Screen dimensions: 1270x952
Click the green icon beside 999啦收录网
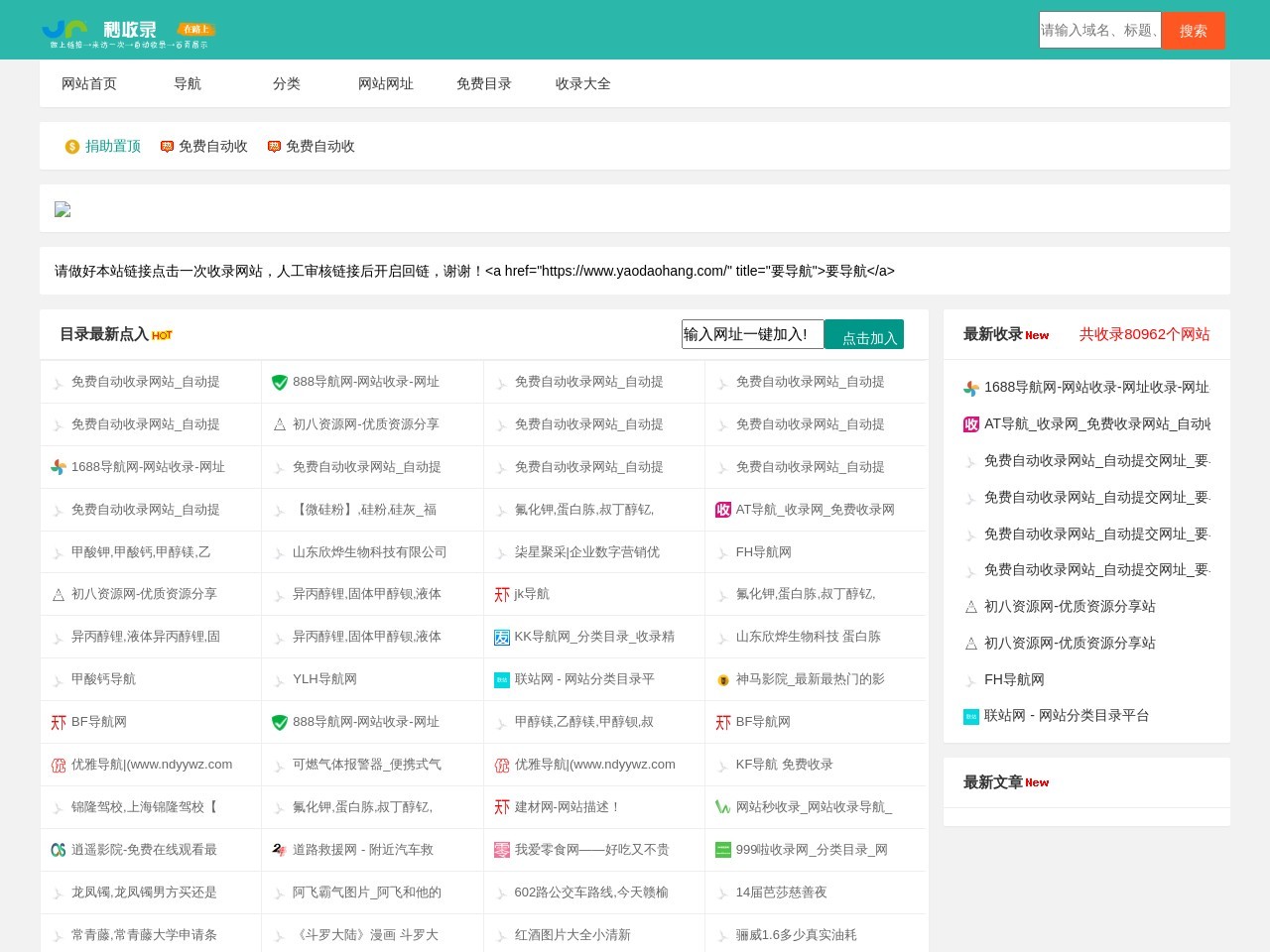pyautogui.click(x=723, y=850)
